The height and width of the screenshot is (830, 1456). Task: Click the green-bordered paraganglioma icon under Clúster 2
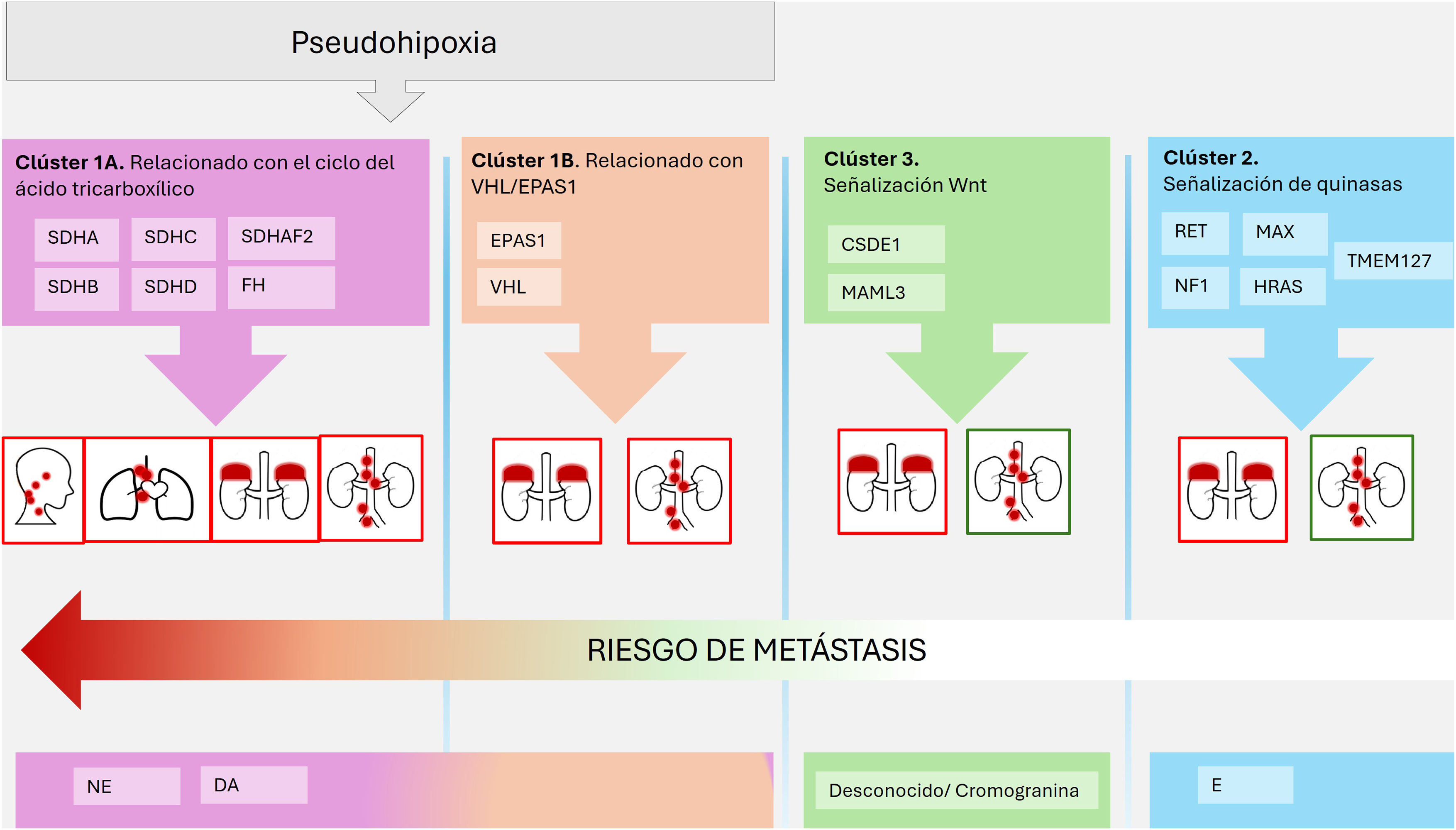pos(1361,488)
